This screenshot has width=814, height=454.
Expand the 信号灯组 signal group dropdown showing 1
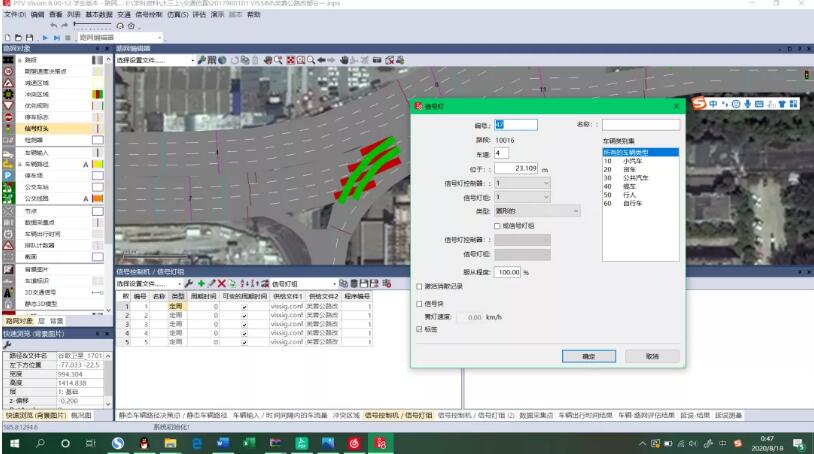coord(522,197)
